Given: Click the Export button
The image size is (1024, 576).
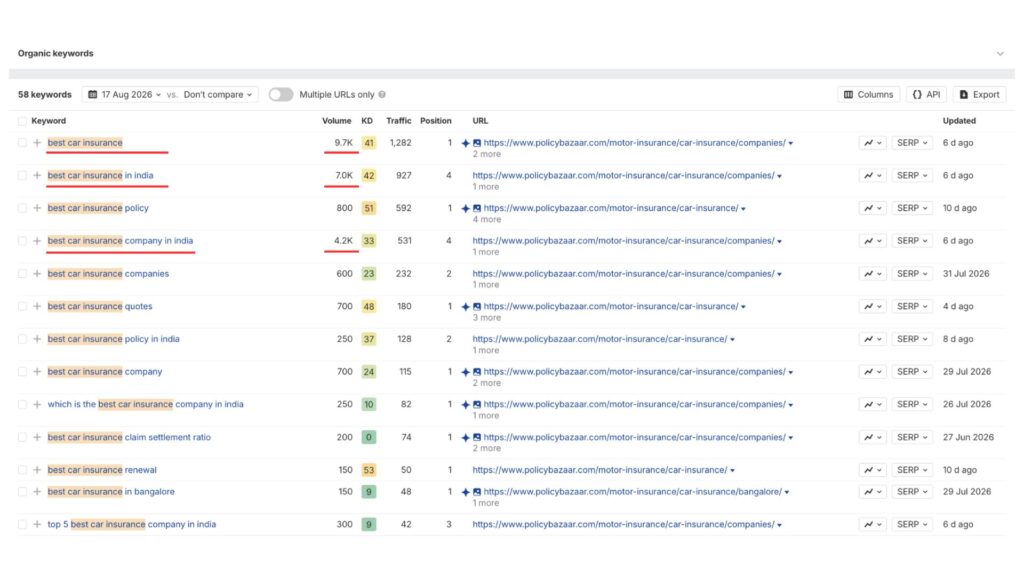Looking at the screenshot, I should pyautogui.click(x=980, y=95).
